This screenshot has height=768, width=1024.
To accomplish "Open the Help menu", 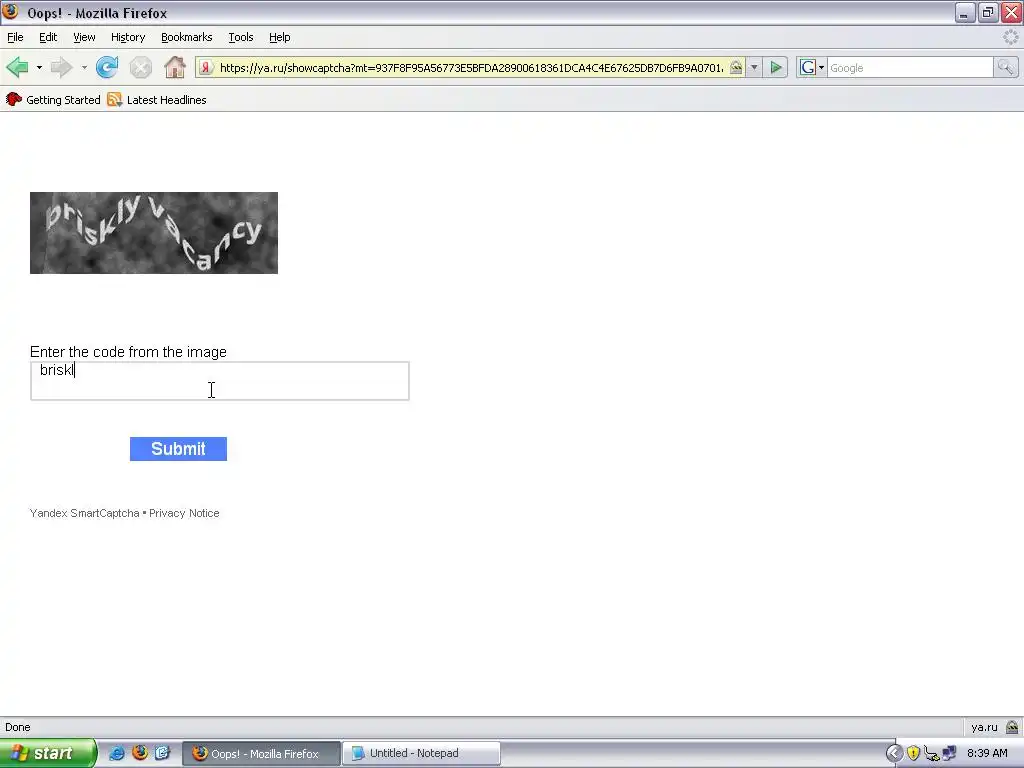I will pyautogui.click(x=280, y=37).
